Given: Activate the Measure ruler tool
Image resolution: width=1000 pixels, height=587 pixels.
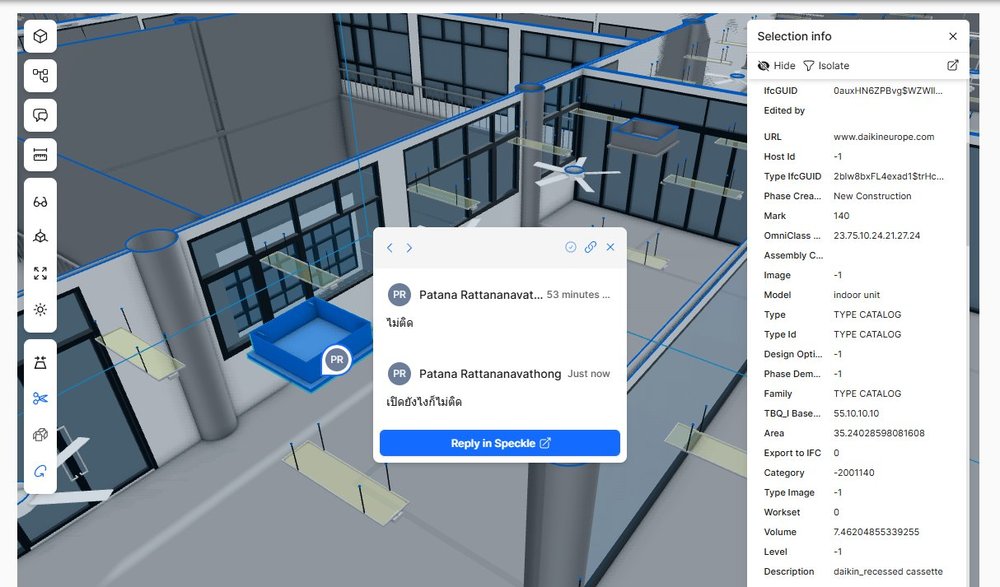Looking at the screenshot, I should pos(40,155).
